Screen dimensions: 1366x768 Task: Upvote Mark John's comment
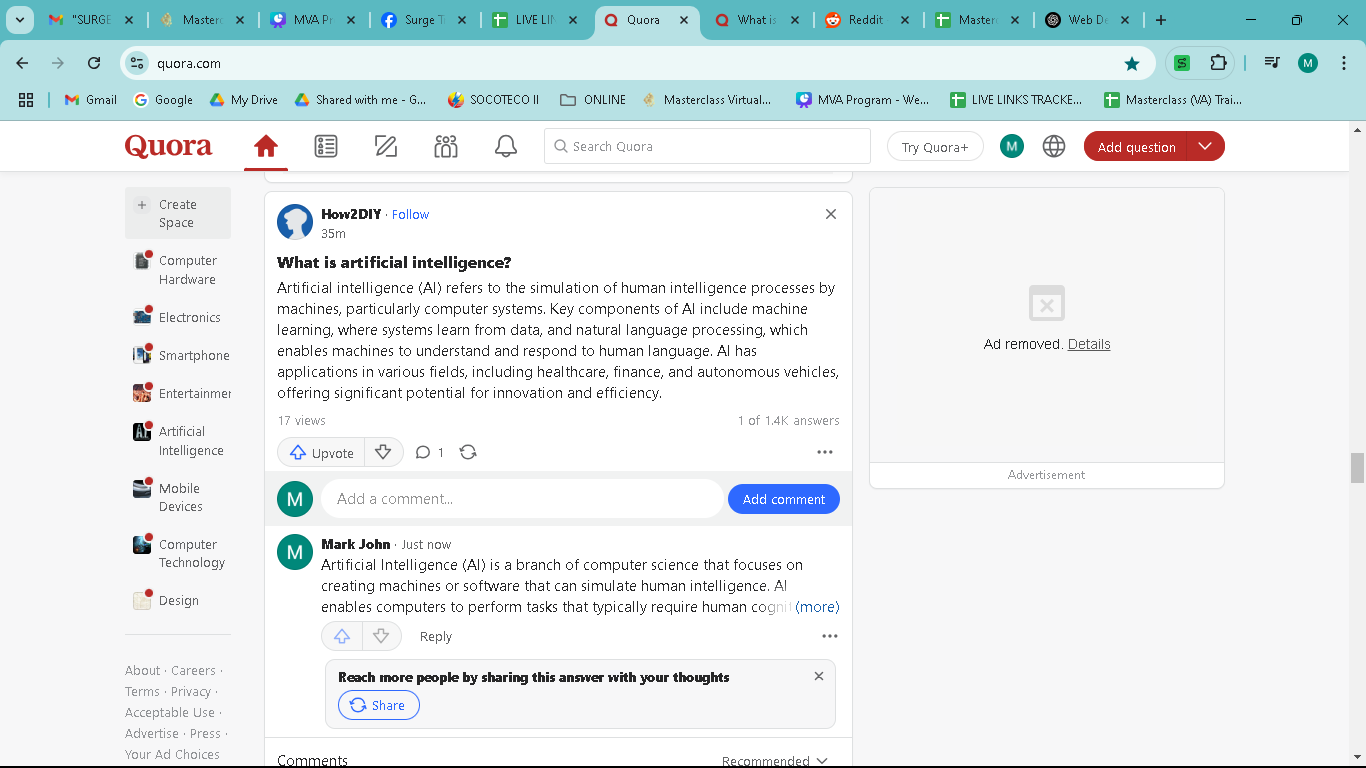click(x=342, y=636)
